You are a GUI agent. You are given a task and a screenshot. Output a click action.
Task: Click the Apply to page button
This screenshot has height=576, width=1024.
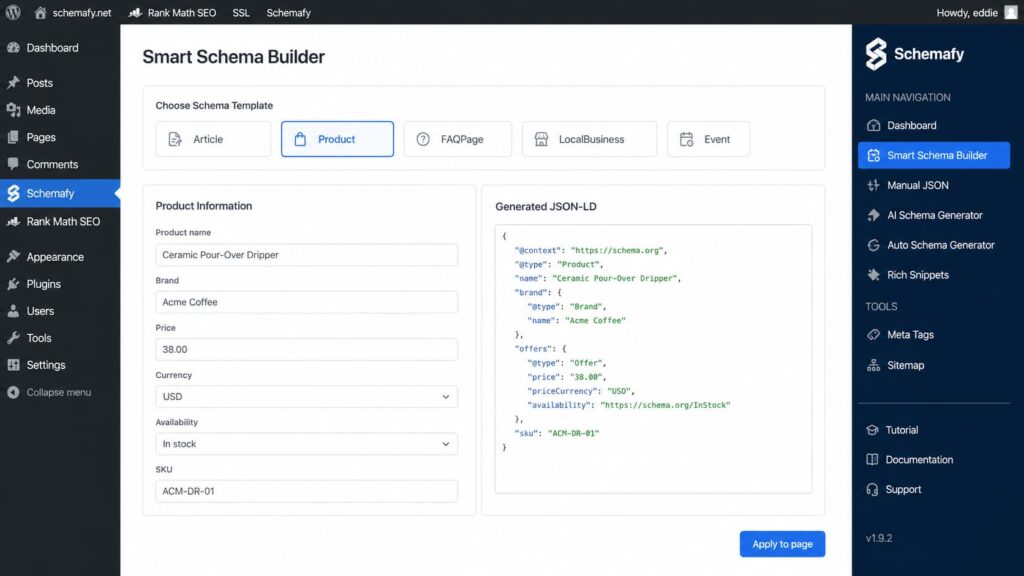point(782,544)
